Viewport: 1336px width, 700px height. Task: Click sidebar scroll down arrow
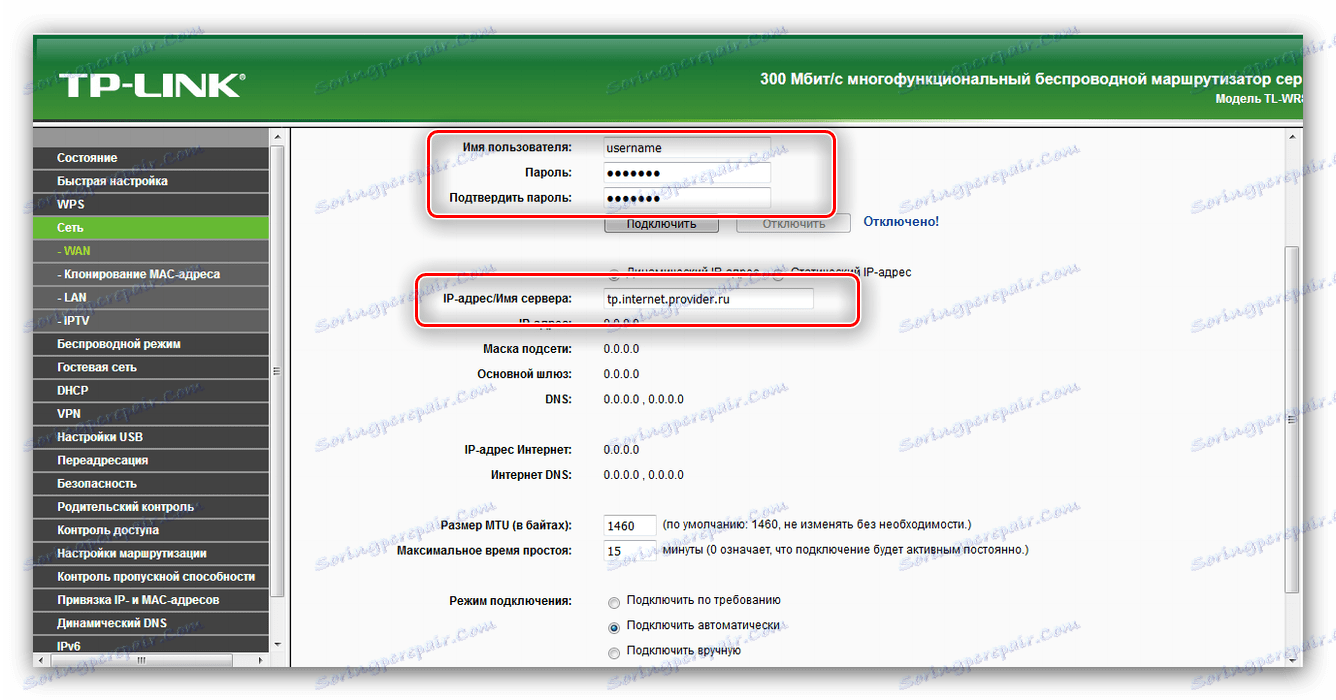point(278,645)
